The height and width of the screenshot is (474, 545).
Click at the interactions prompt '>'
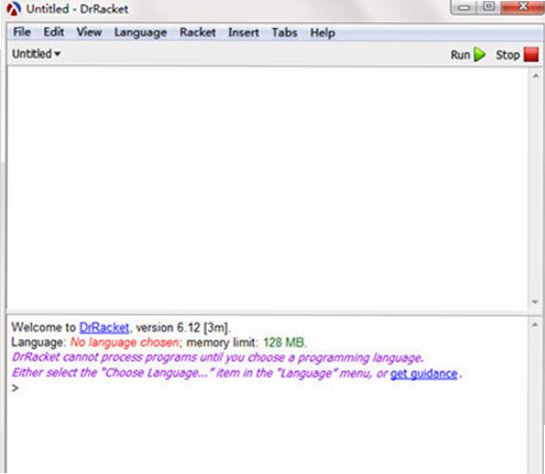pos(15,388)
